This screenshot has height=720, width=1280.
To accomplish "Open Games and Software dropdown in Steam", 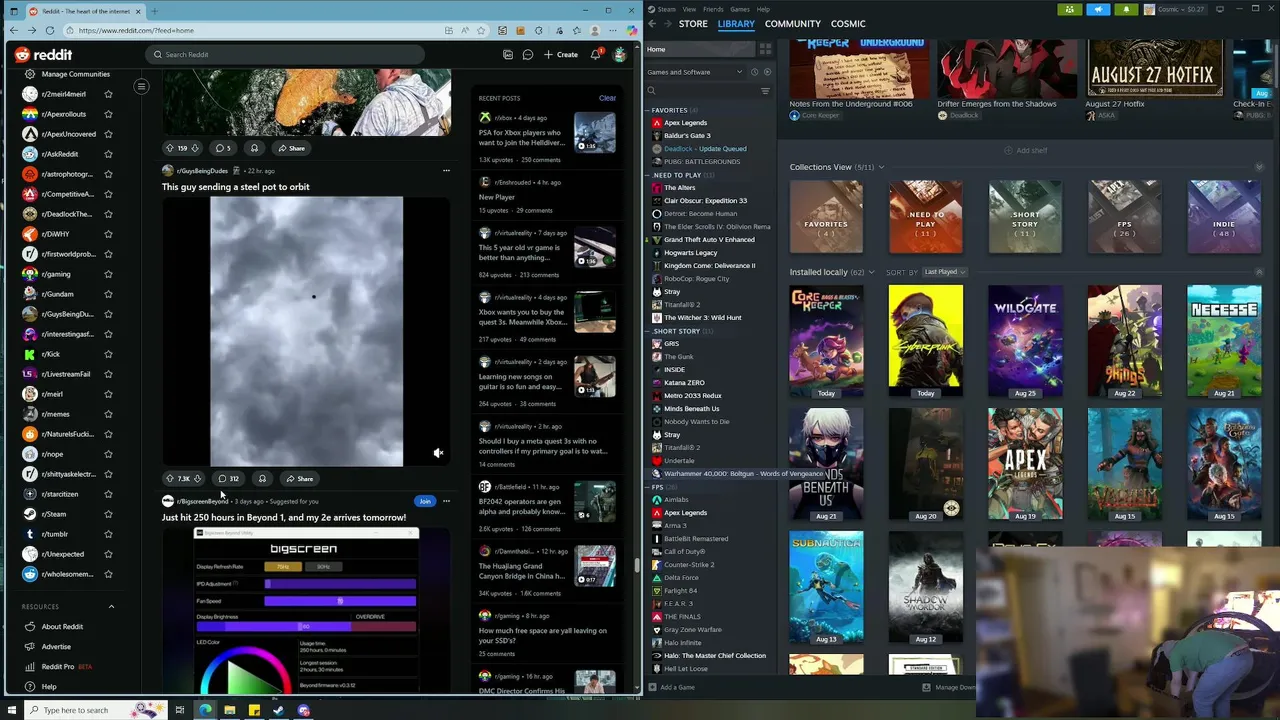I will pos(695,72).
